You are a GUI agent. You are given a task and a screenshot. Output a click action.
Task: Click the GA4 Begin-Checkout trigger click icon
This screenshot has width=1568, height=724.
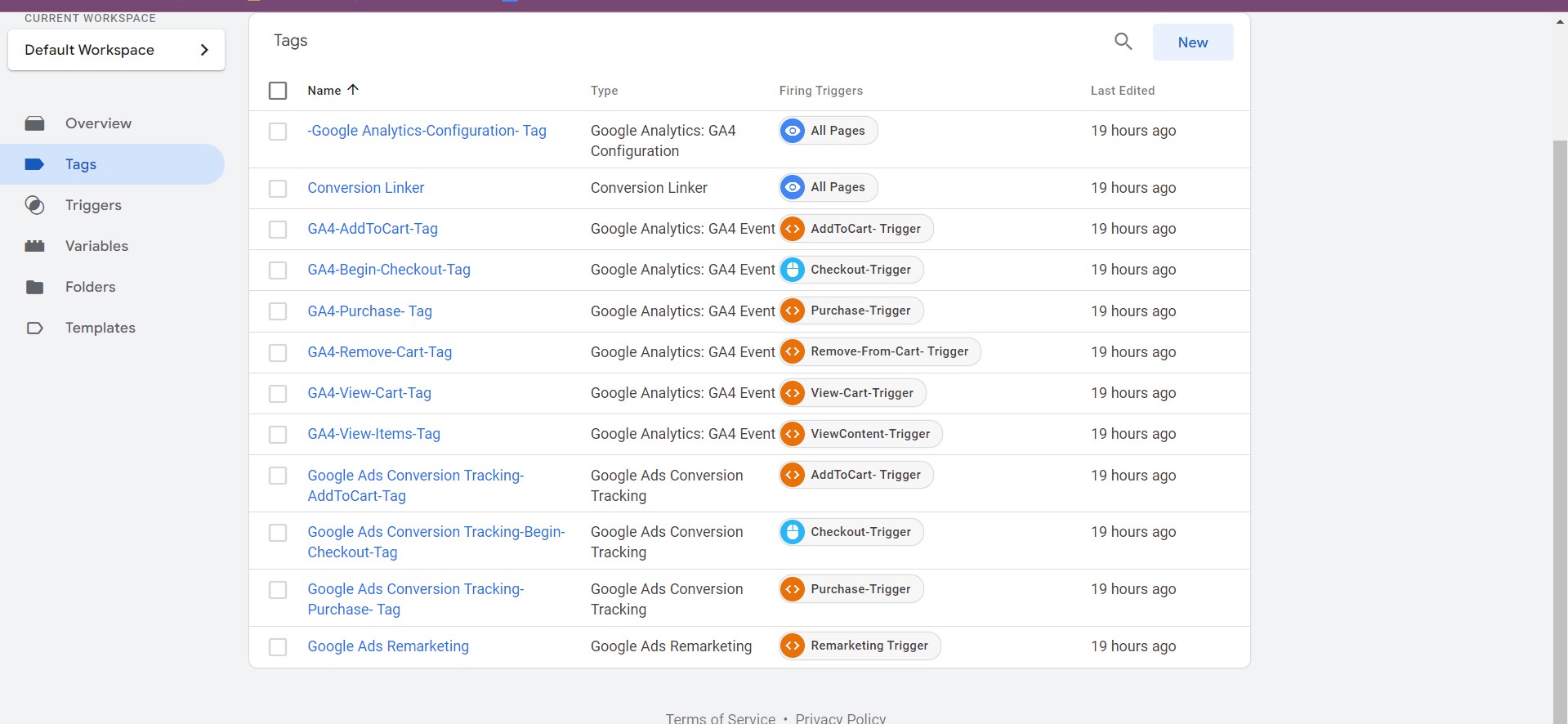click(x=792, y=270)
